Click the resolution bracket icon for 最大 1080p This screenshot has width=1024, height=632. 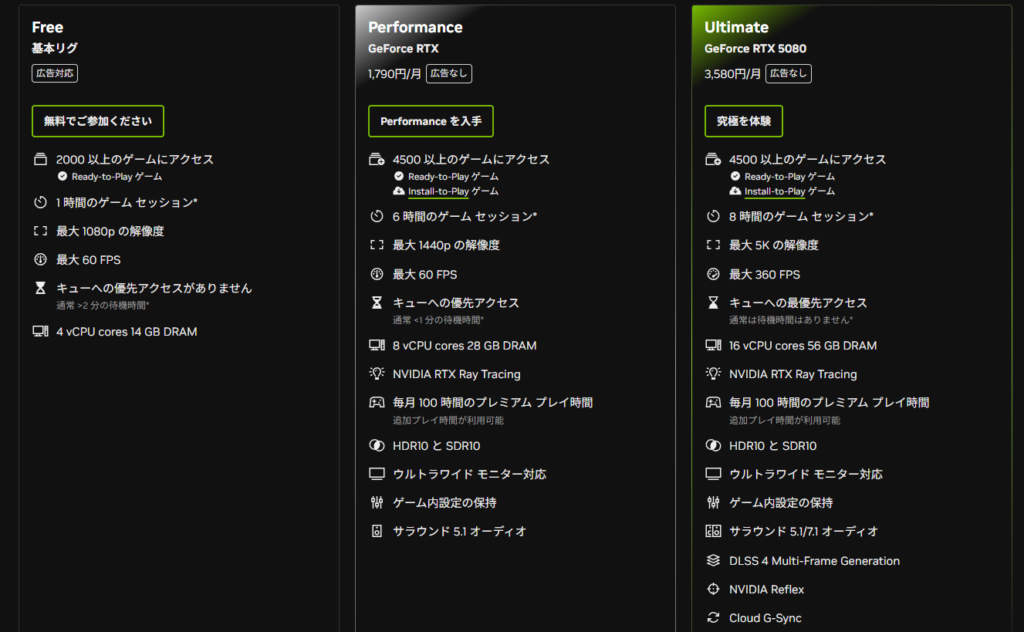click(x=40, y=231)
